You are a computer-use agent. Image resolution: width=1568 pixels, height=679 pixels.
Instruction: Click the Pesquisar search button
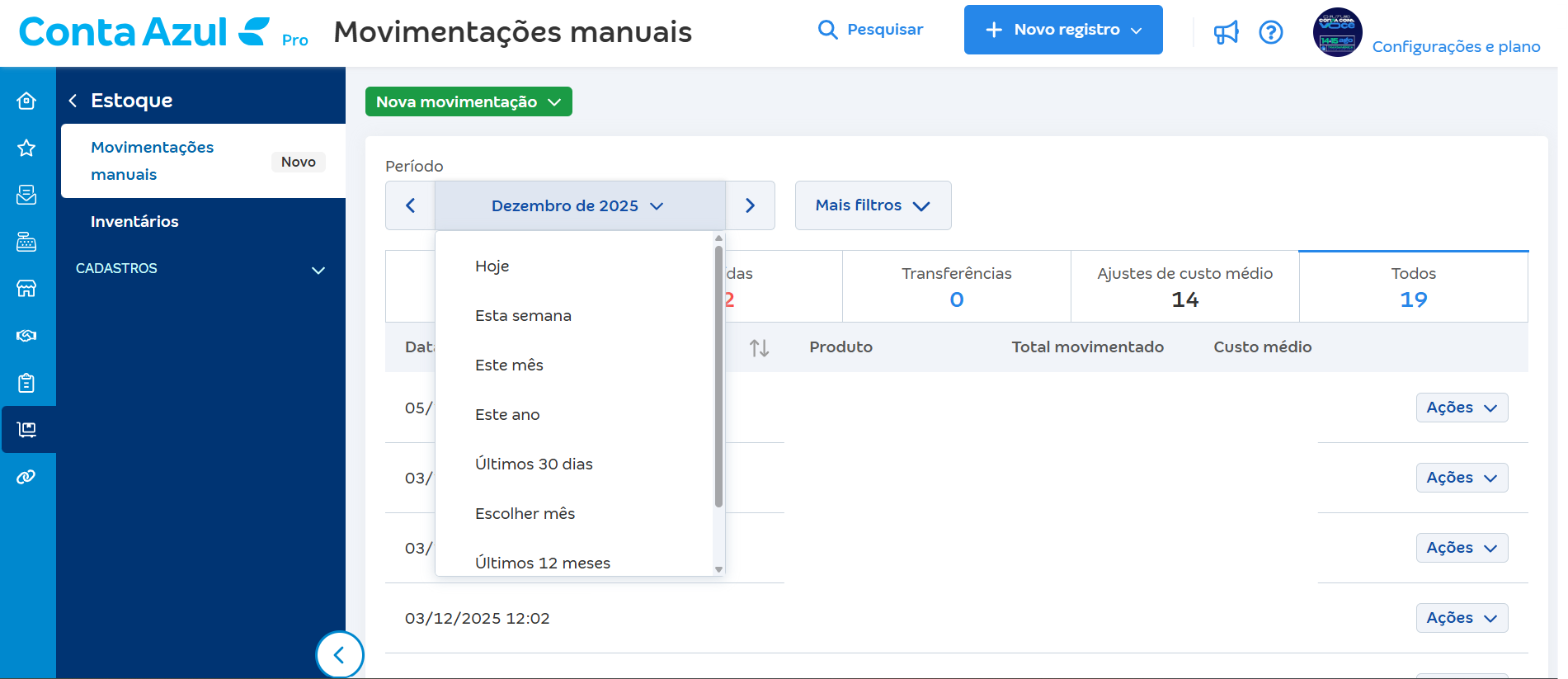tap(870, 30)
